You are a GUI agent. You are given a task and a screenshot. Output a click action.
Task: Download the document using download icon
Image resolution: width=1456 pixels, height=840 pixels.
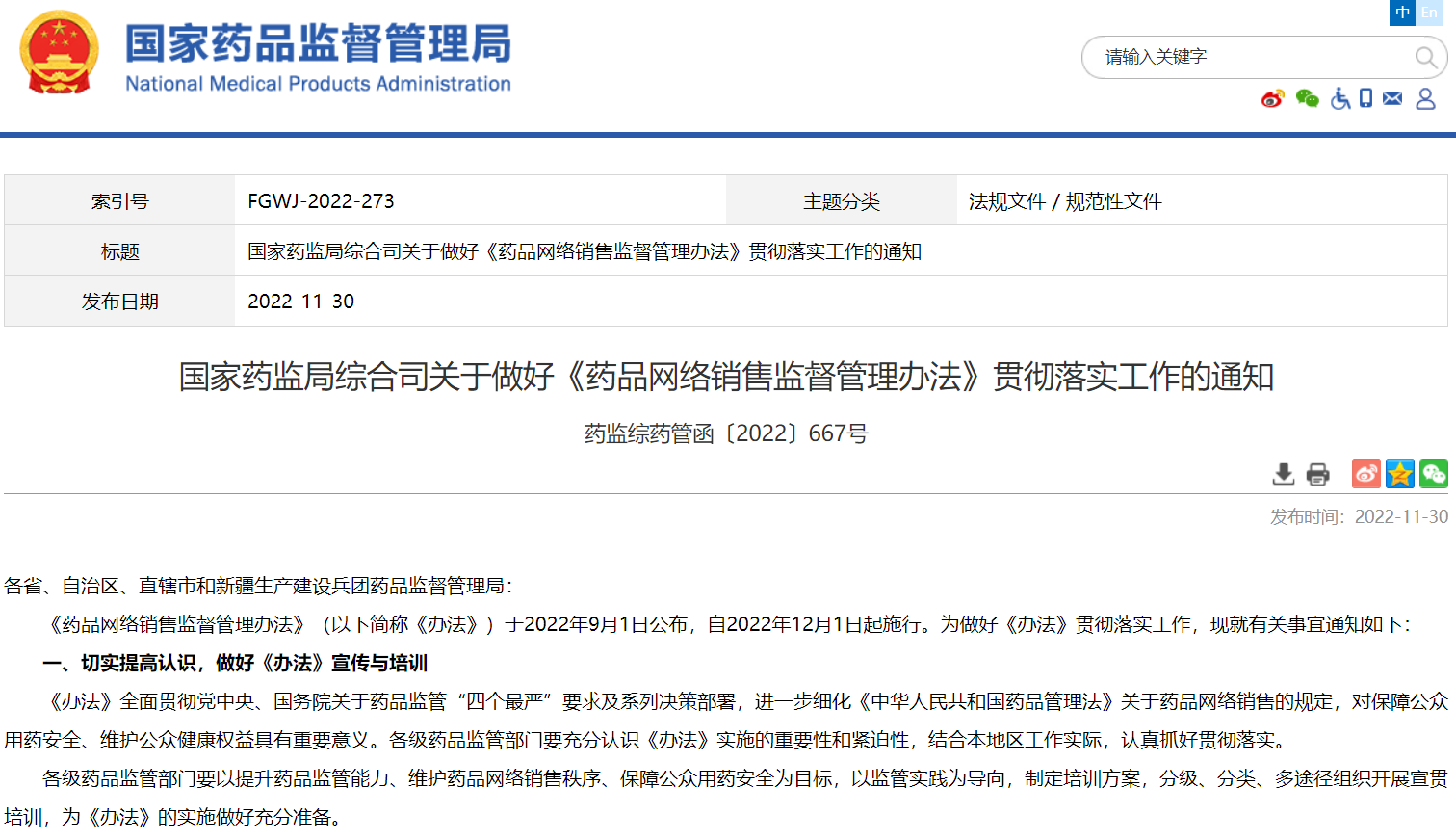tap(1284, 474)
